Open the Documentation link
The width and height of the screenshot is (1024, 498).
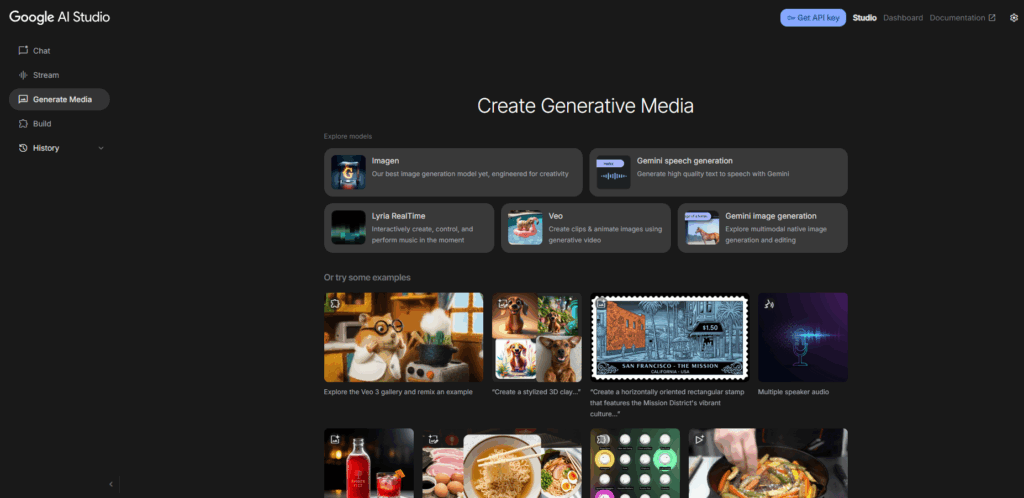[x=963, y=18]
